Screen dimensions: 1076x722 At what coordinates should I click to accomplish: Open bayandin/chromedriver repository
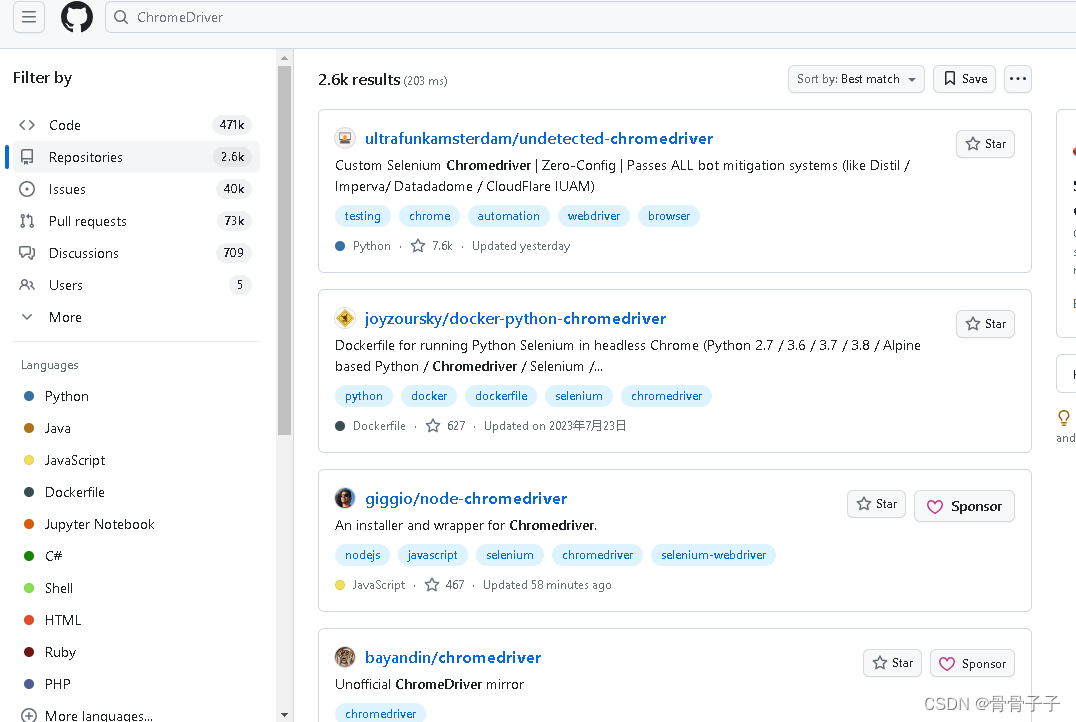(x=453, y=657)
